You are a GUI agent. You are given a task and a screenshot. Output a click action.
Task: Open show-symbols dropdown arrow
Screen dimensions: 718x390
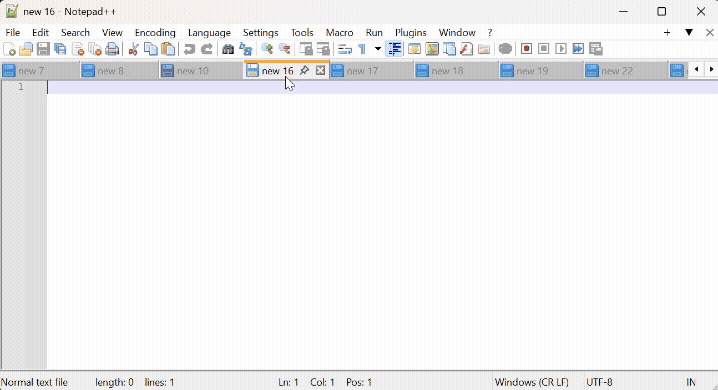[378, 49]
